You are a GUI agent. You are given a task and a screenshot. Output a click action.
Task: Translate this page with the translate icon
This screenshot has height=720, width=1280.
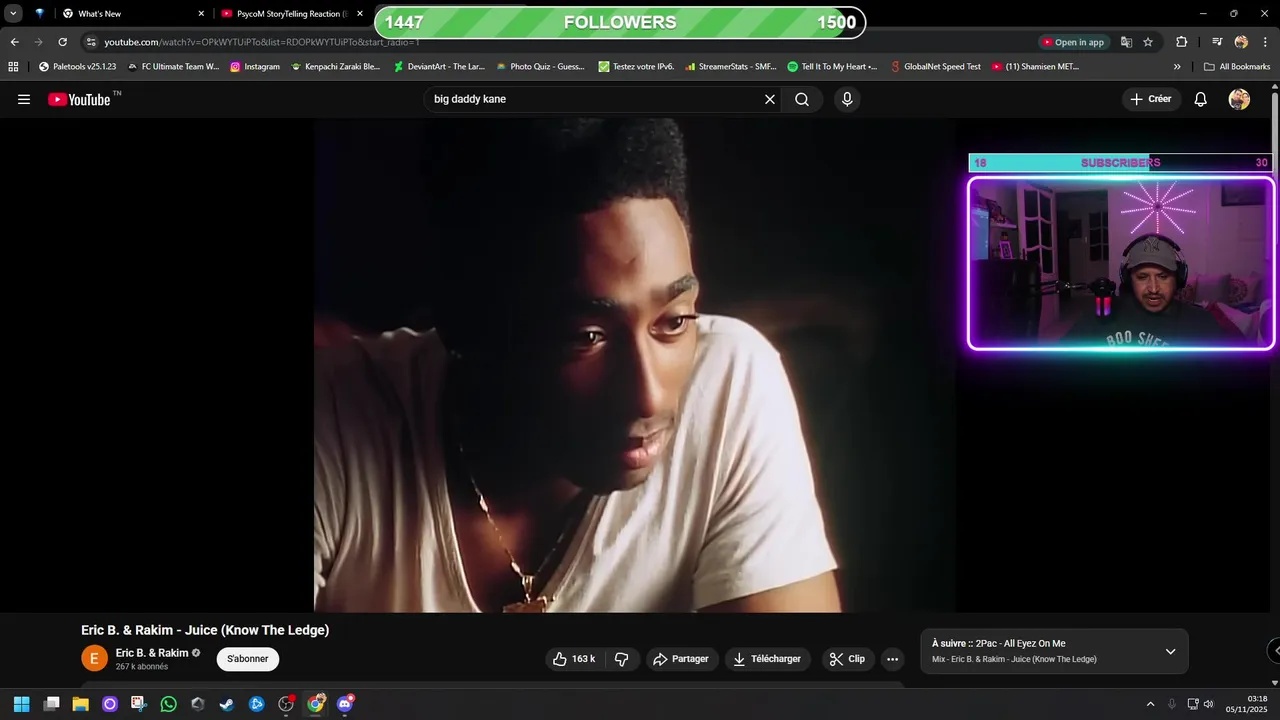[1127, 42]
